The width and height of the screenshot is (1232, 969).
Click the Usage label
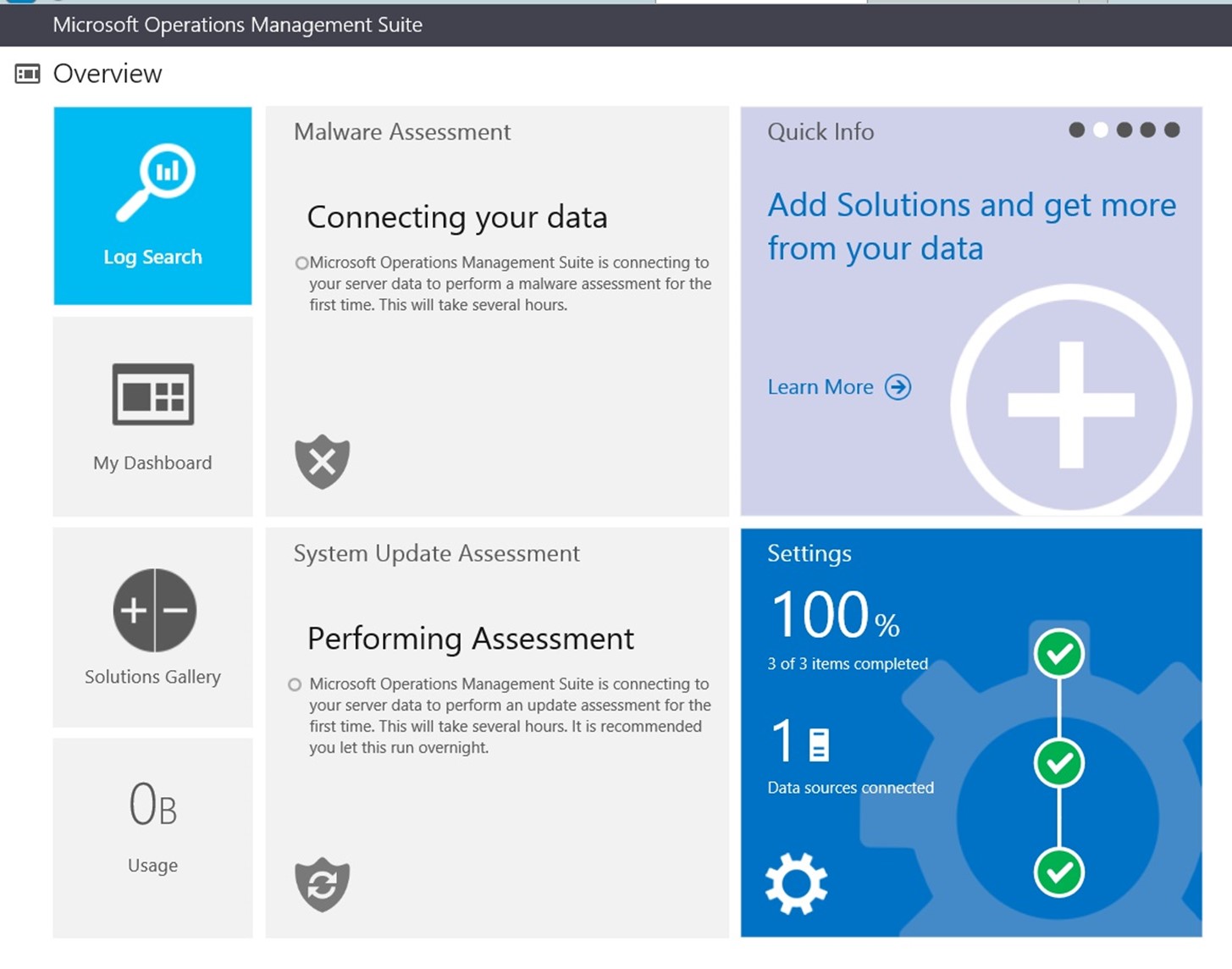pyautogui.click(x=153, y=866)
